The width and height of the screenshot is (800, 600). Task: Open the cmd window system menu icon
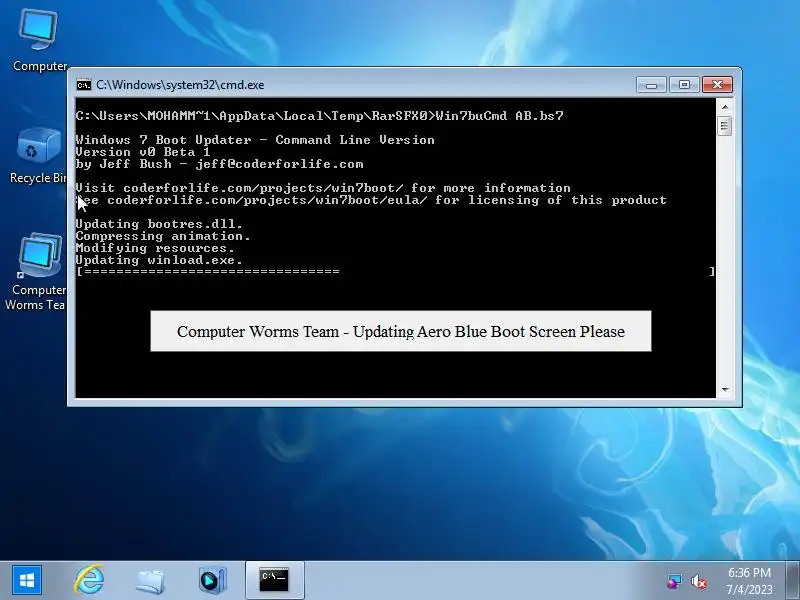(84, 85)
